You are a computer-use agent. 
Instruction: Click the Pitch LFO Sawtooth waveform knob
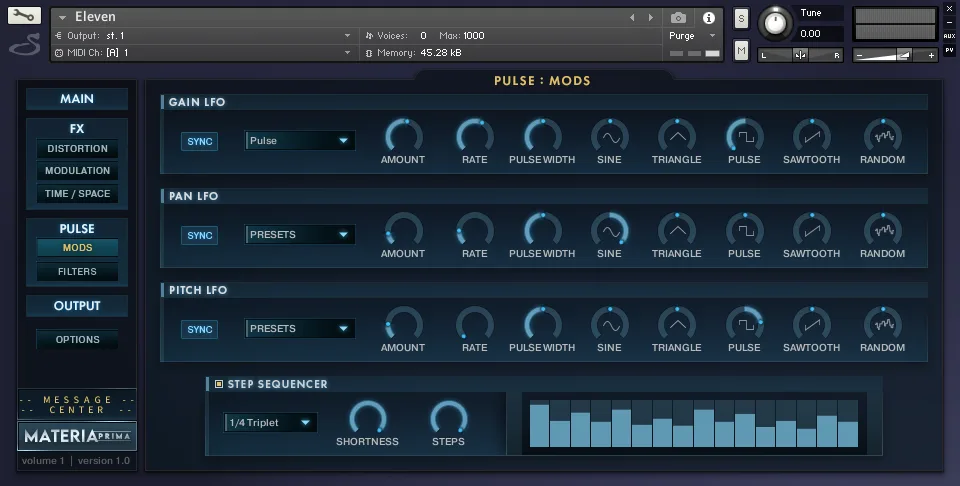[811, 323]
